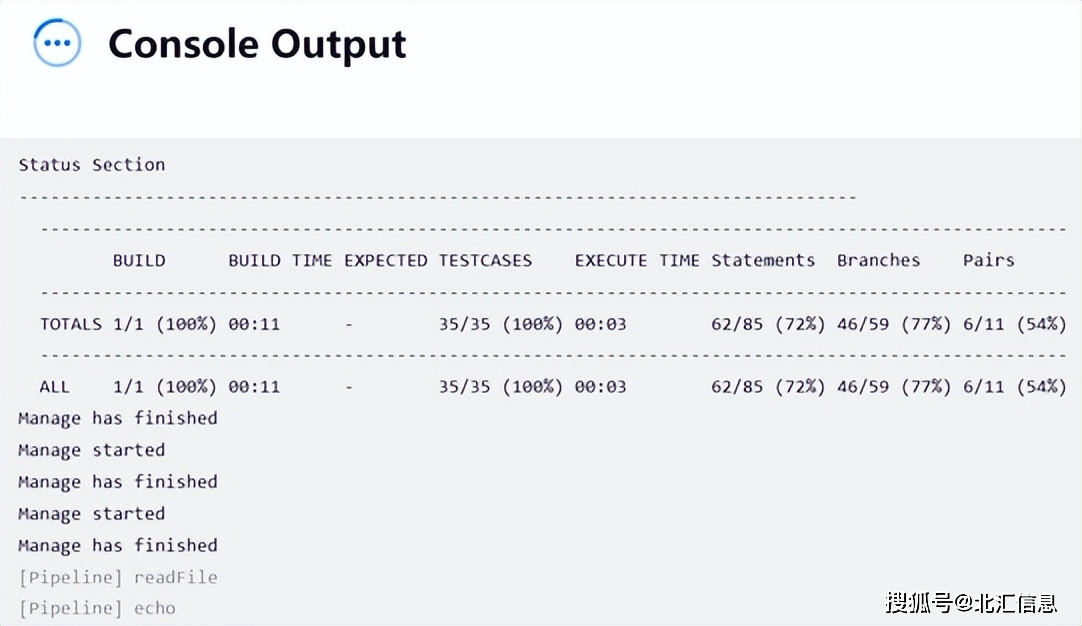Click the Statements column header
The width and height of the screenshot is (1082, 626).
(x=763, y=260)
